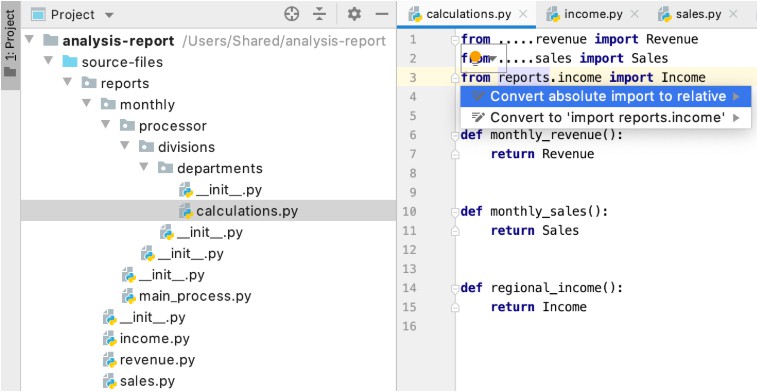This screenshot has height=392, width=757.
Task: Collapse the reports folder arrow
Action: 68,82
